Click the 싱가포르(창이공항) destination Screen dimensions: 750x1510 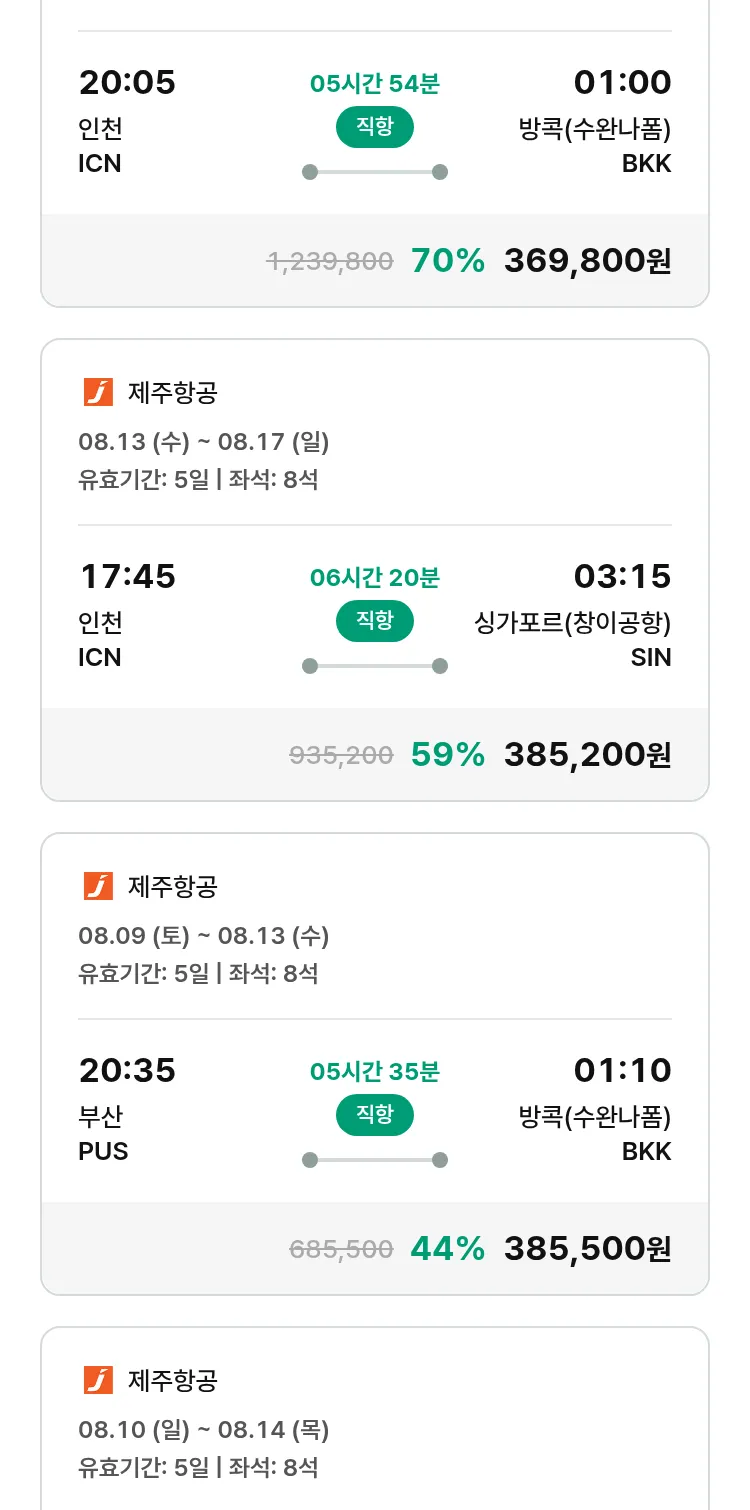(x=572, y=623)
